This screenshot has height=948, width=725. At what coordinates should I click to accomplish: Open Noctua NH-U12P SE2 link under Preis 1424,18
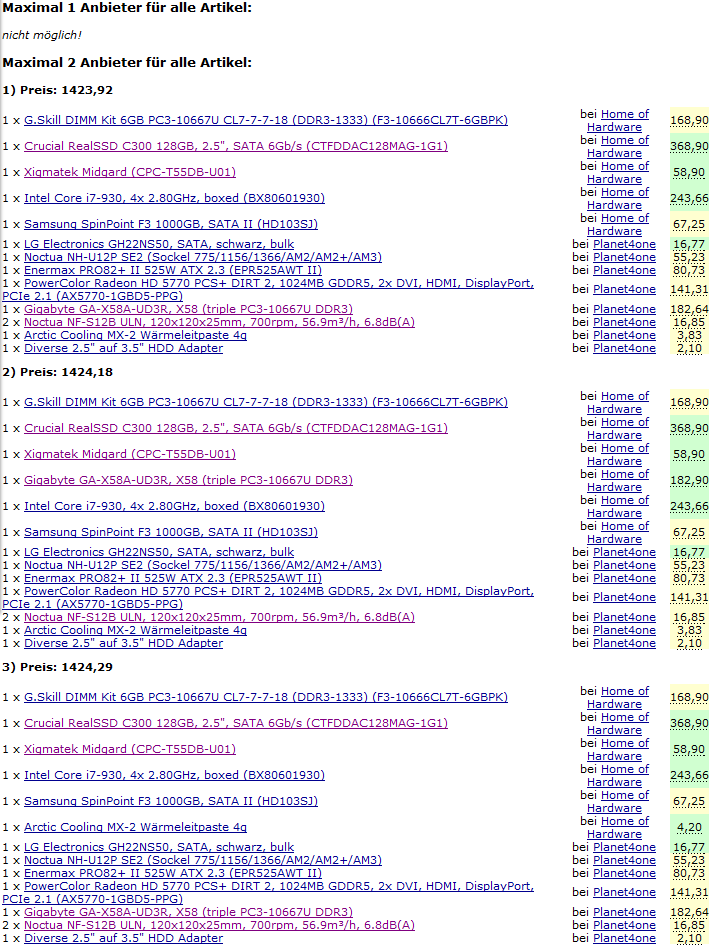pos(203,565)
